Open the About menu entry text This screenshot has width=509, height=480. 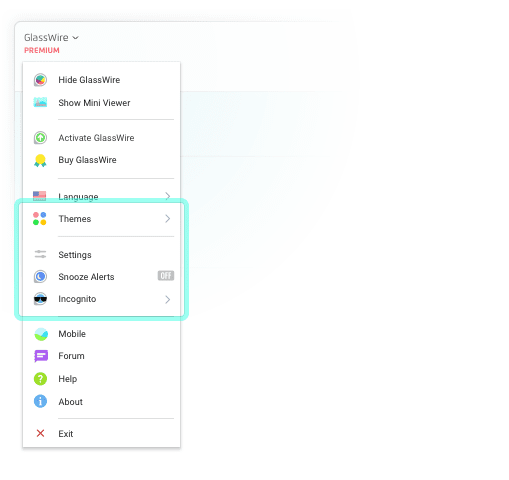tap(70, 402)
